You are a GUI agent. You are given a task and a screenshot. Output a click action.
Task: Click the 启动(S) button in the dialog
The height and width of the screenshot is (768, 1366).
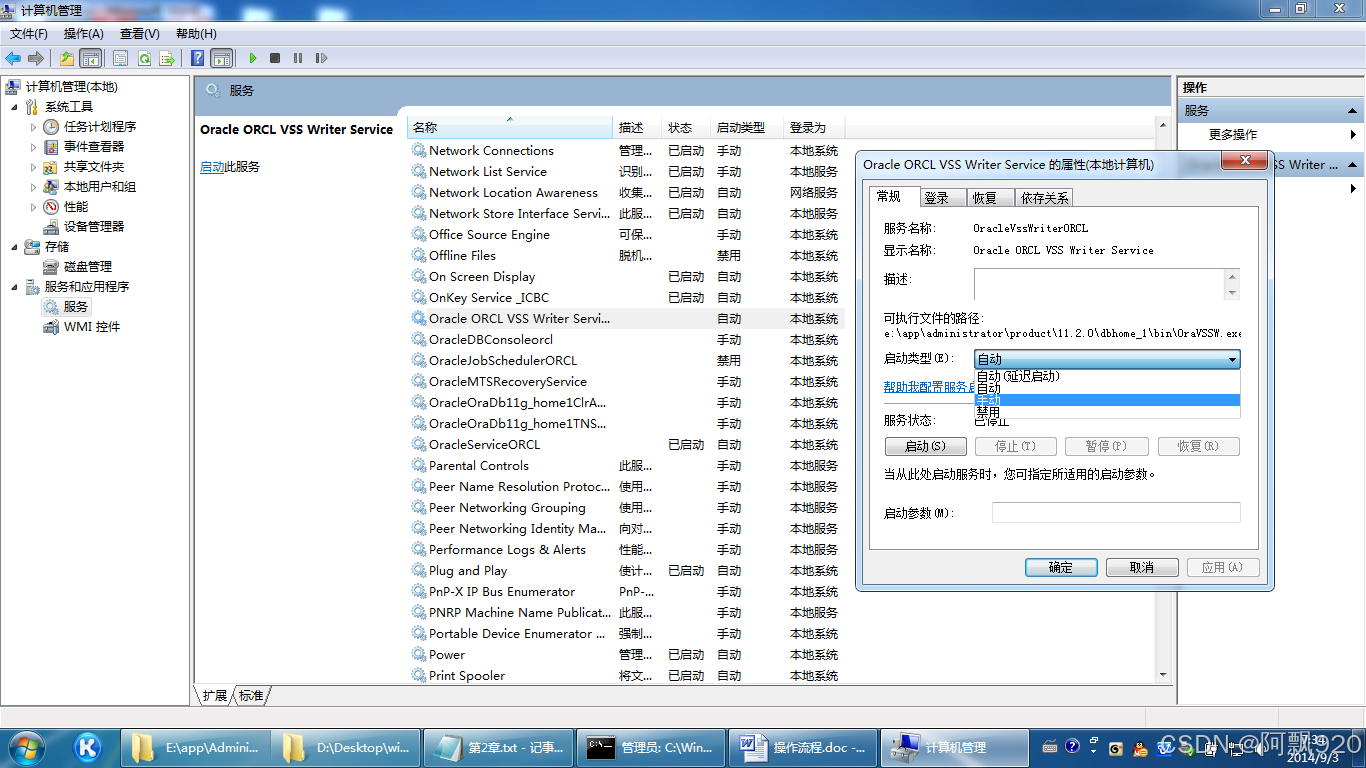pyautogui.click(x=925, y=446)
